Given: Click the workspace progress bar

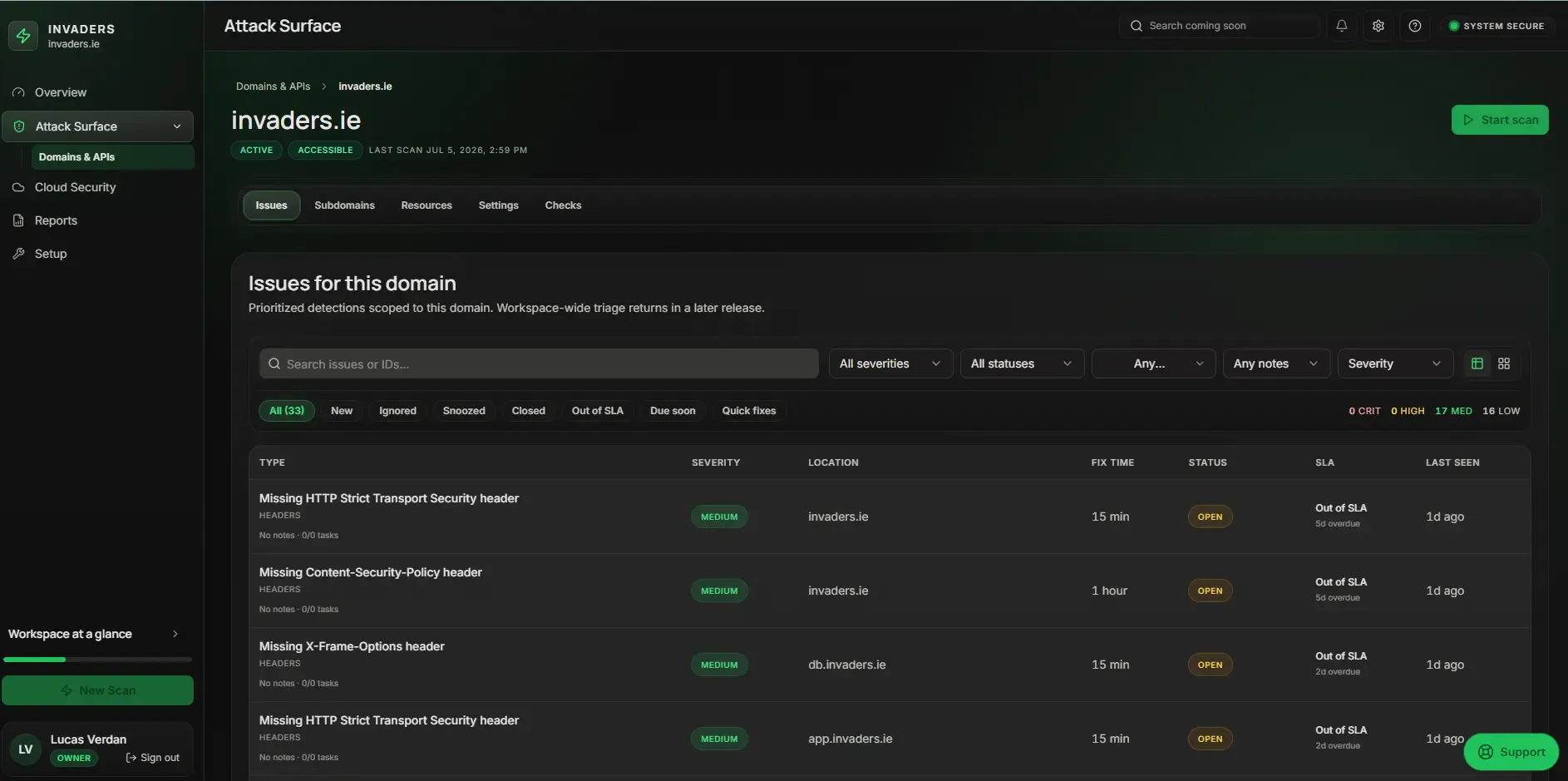Looking at the screenshot, I should click(x=97, y=660).
